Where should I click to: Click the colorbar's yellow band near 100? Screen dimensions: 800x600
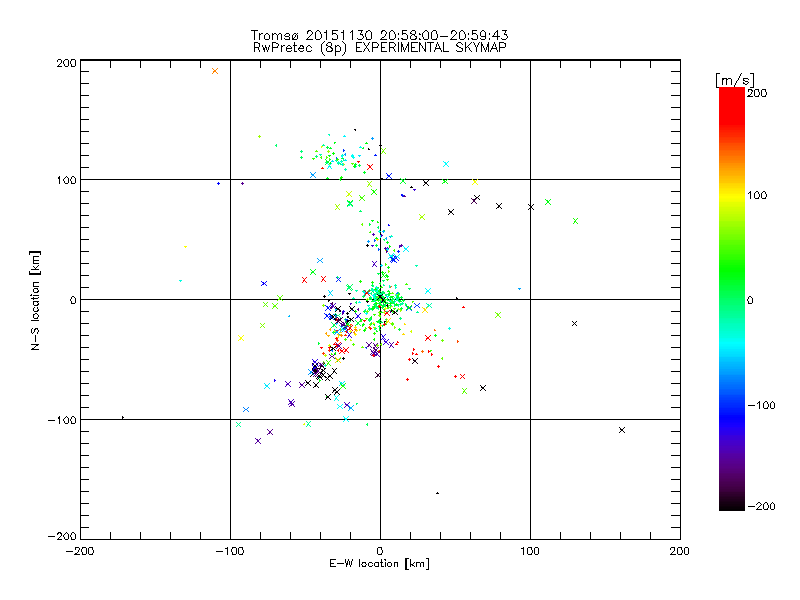[732, 196]
